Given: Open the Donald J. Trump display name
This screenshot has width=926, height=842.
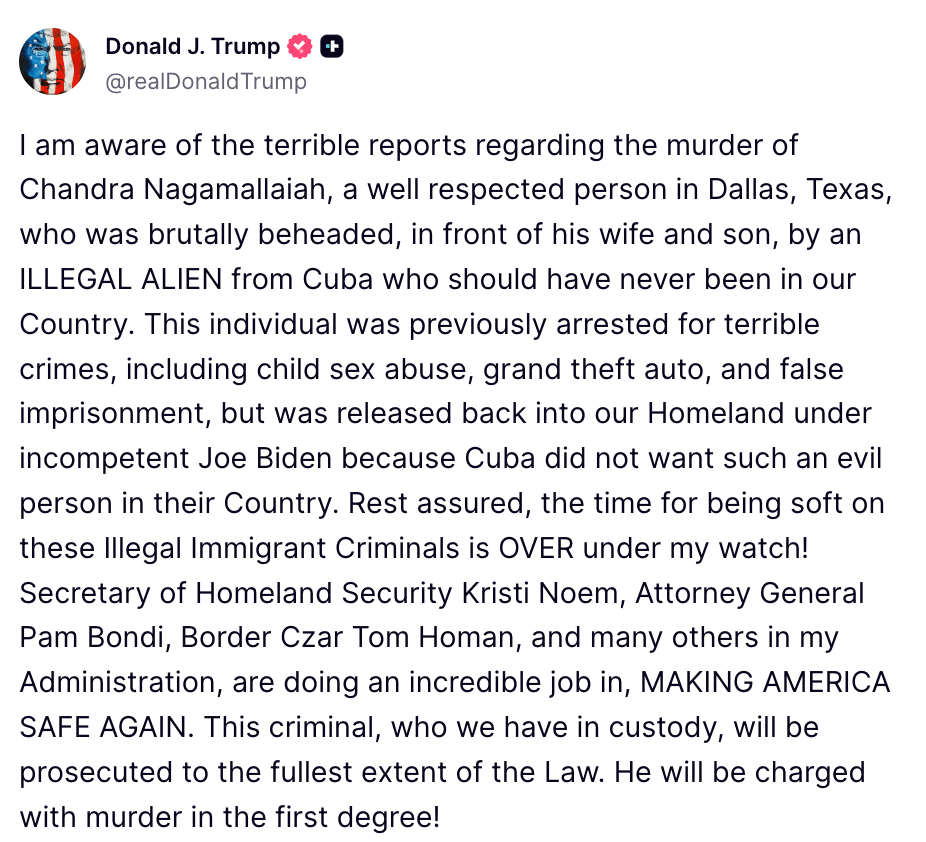Looking at the screenshot, I should [x=193, y=47].
